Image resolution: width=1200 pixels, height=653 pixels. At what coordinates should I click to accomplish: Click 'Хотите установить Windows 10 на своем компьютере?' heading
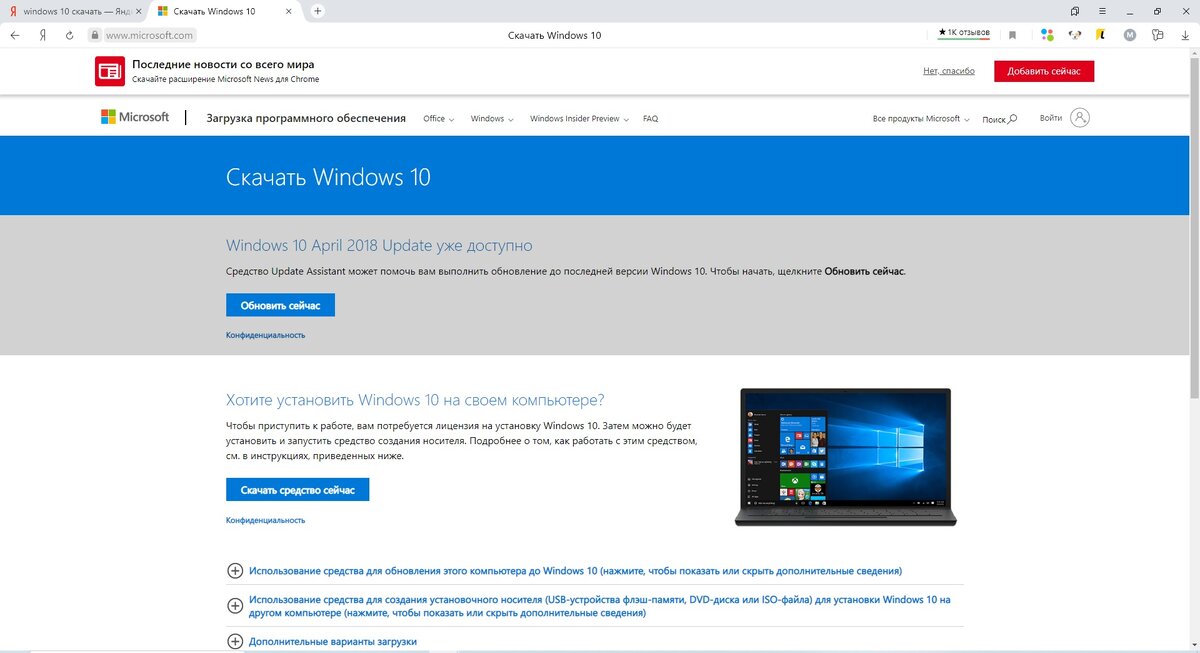[415, 400]
